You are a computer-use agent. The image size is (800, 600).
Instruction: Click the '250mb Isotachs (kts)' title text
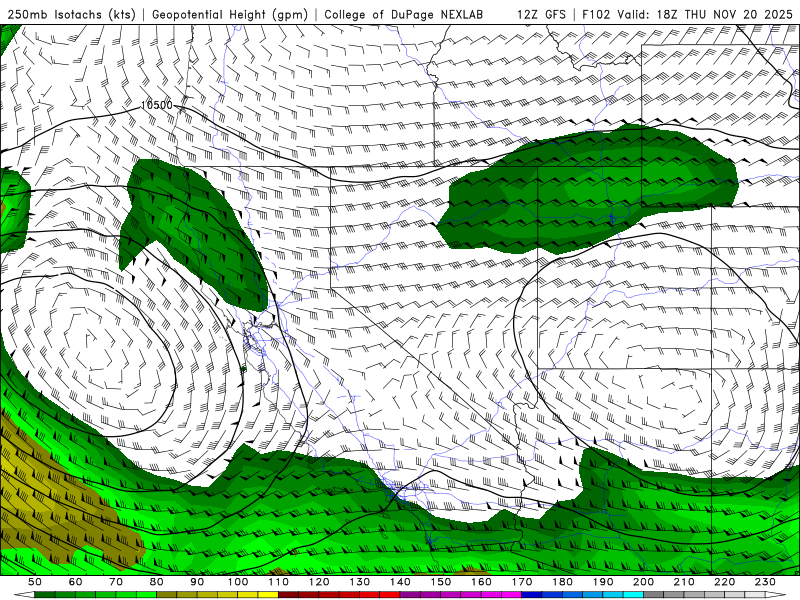tap(71, 14)
